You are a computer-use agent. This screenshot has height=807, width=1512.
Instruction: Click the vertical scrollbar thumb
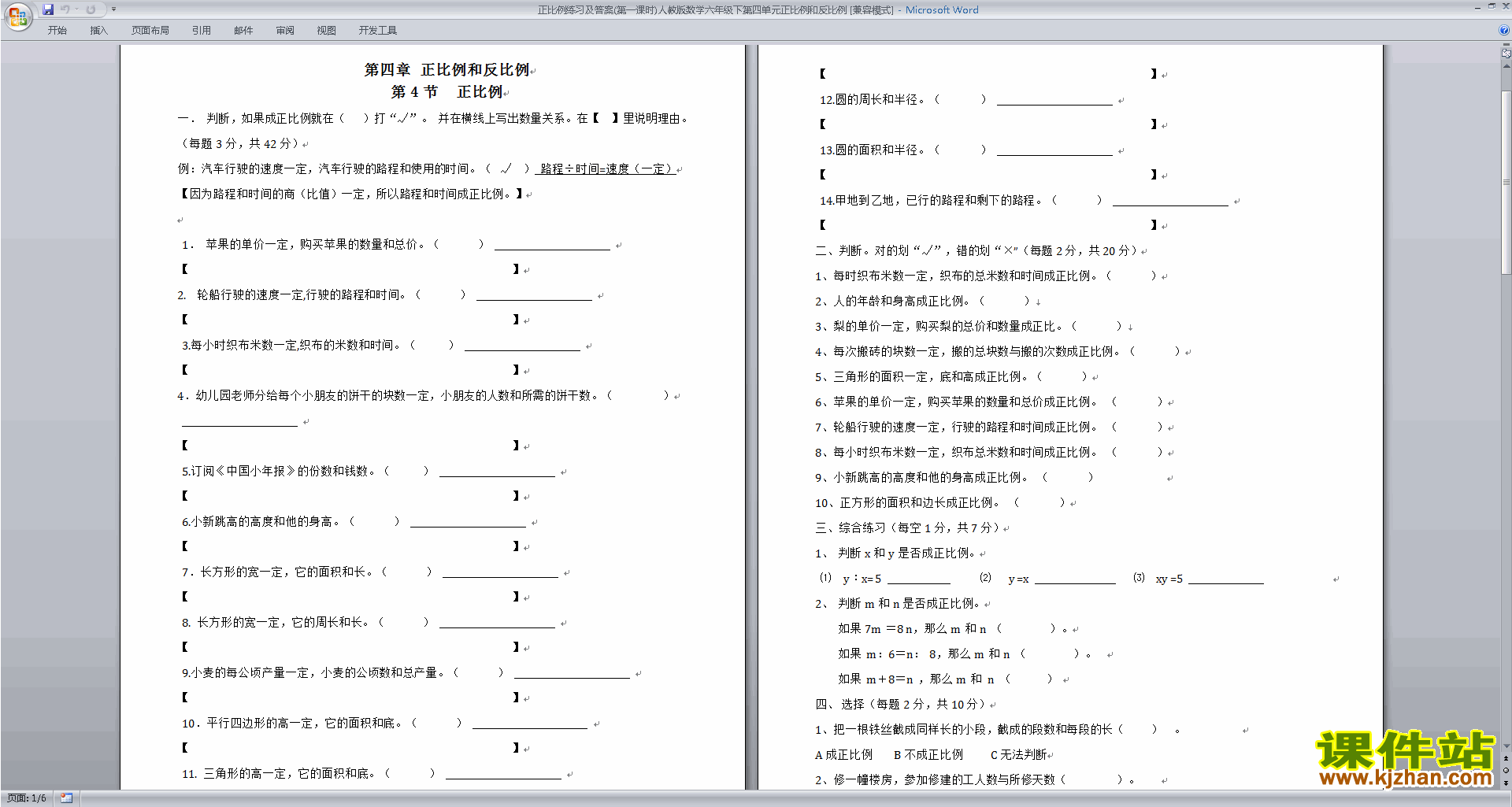tap(1506, 182)
